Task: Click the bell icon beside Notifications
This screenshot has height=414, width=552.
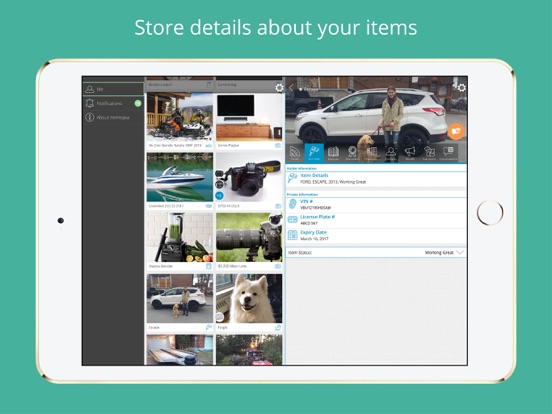Action: coord(89,103)
